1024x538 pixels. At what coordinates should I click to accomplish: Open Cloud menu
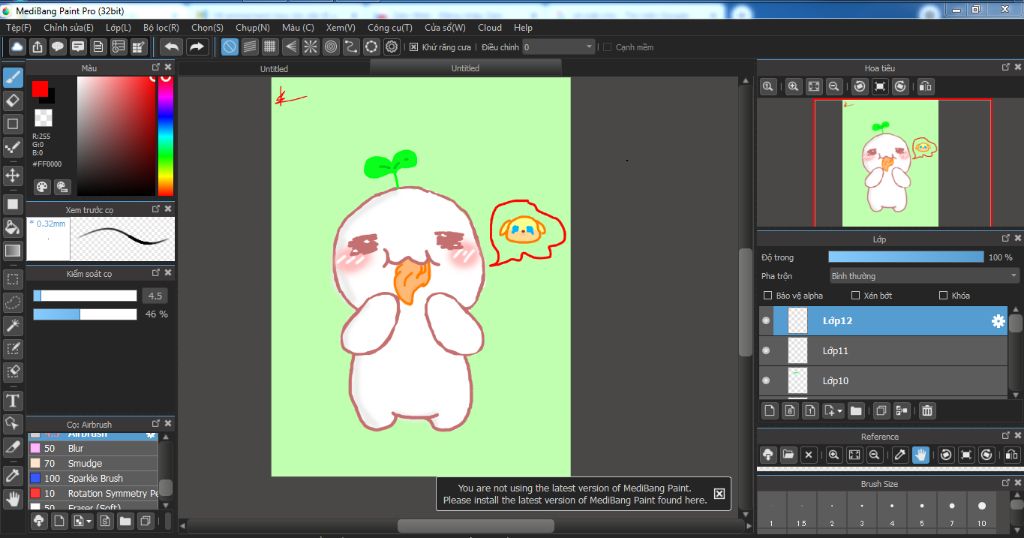[490, 27]
